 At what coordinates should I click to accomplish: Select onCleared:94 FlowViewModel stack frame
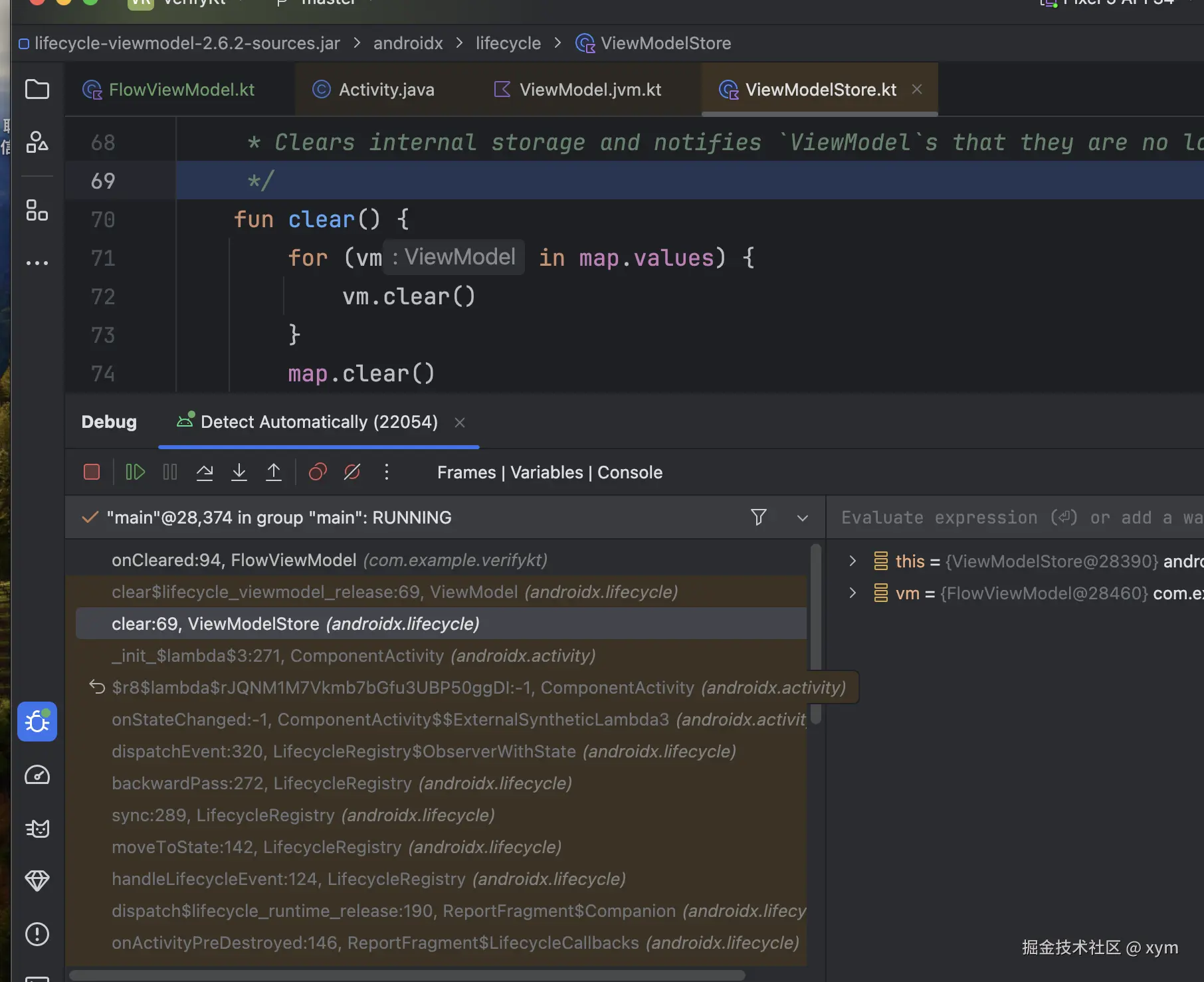(x=329, y=560)
